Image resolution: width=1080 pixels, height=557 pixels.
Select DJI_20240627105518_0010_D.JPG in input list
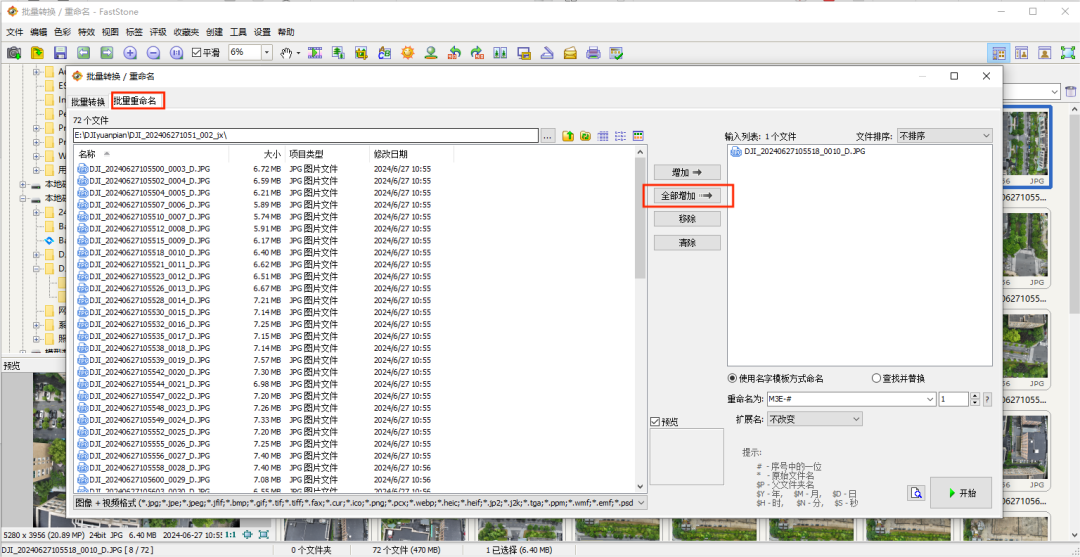[798, 151]
